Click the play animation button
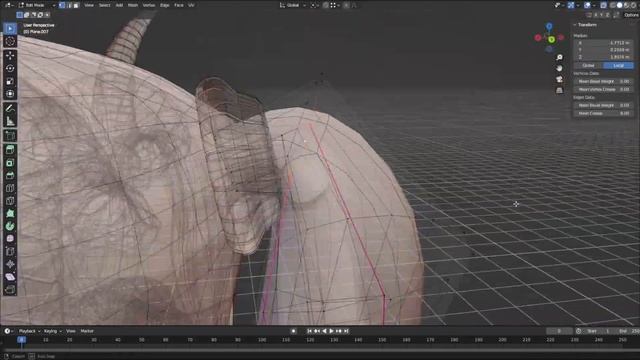 click(x=331, y=331)
